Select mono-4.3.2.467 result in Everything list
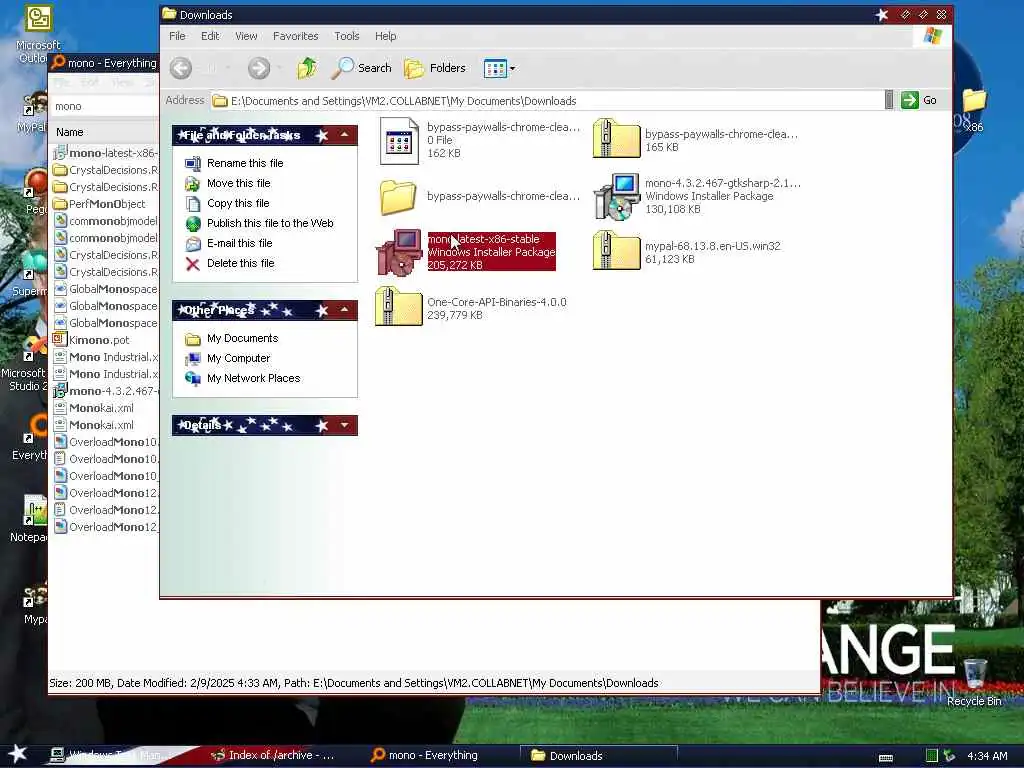 coord(105,391)
